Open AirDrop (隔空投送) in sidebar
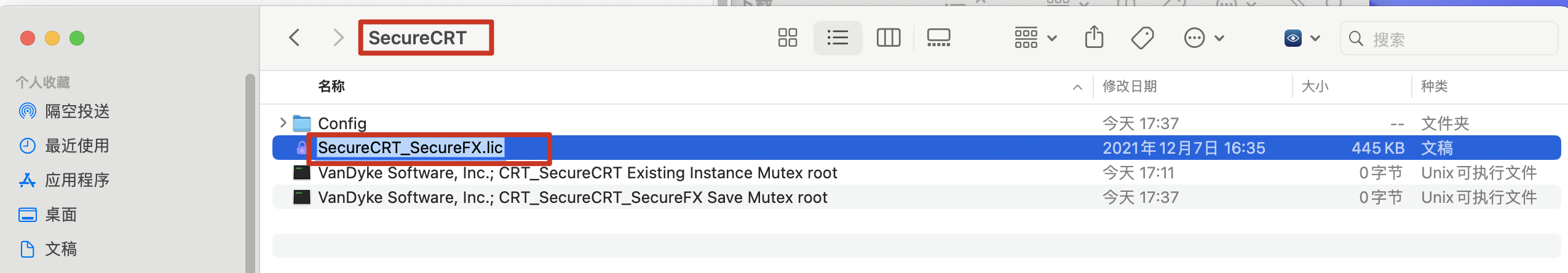Viewport: 1568px width, 273px height. 77,111
